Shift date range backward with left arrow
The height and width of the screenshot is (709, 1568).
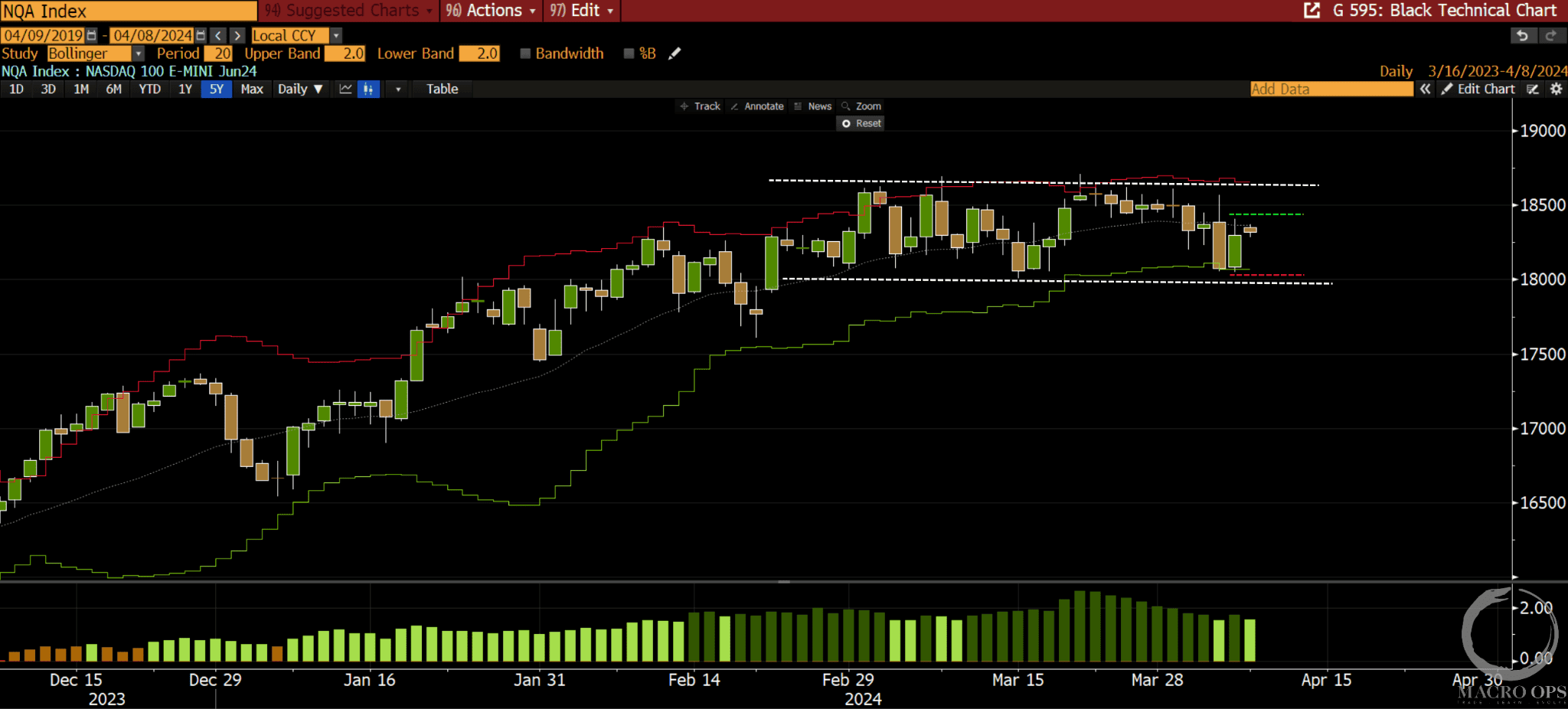coord(218,35)
